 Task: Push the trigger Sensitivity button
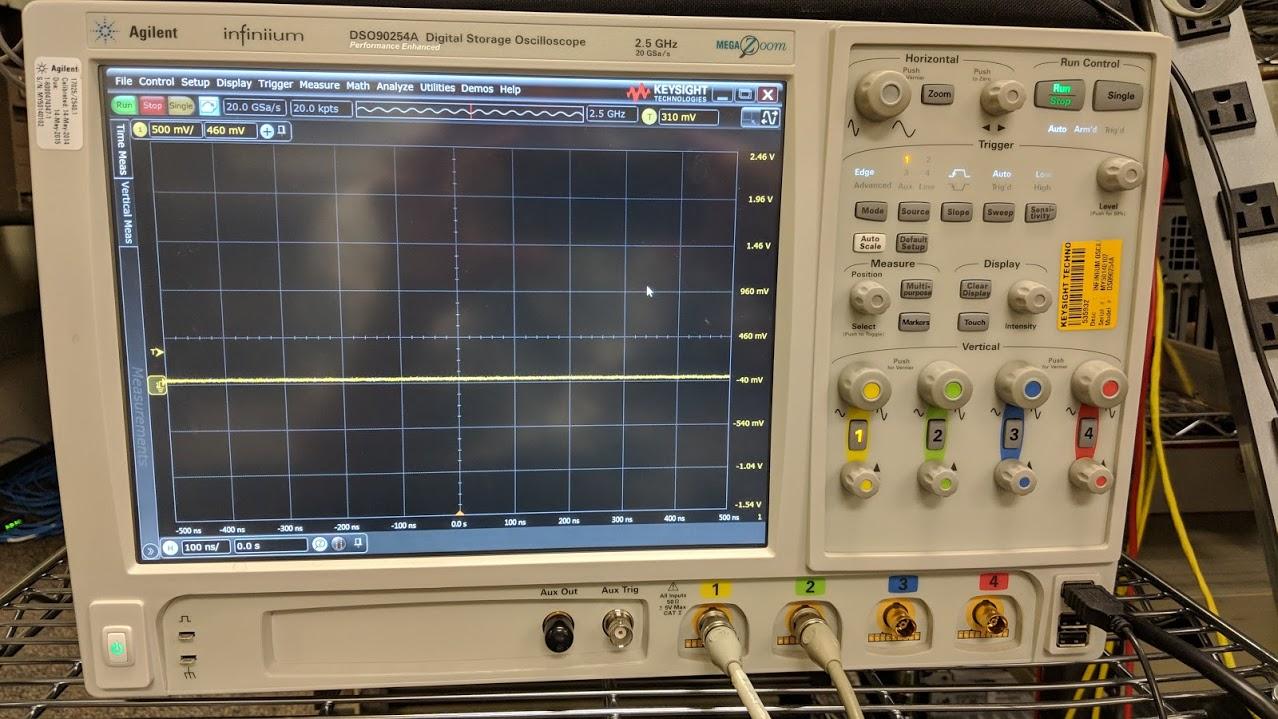(x=1040, y=213)
